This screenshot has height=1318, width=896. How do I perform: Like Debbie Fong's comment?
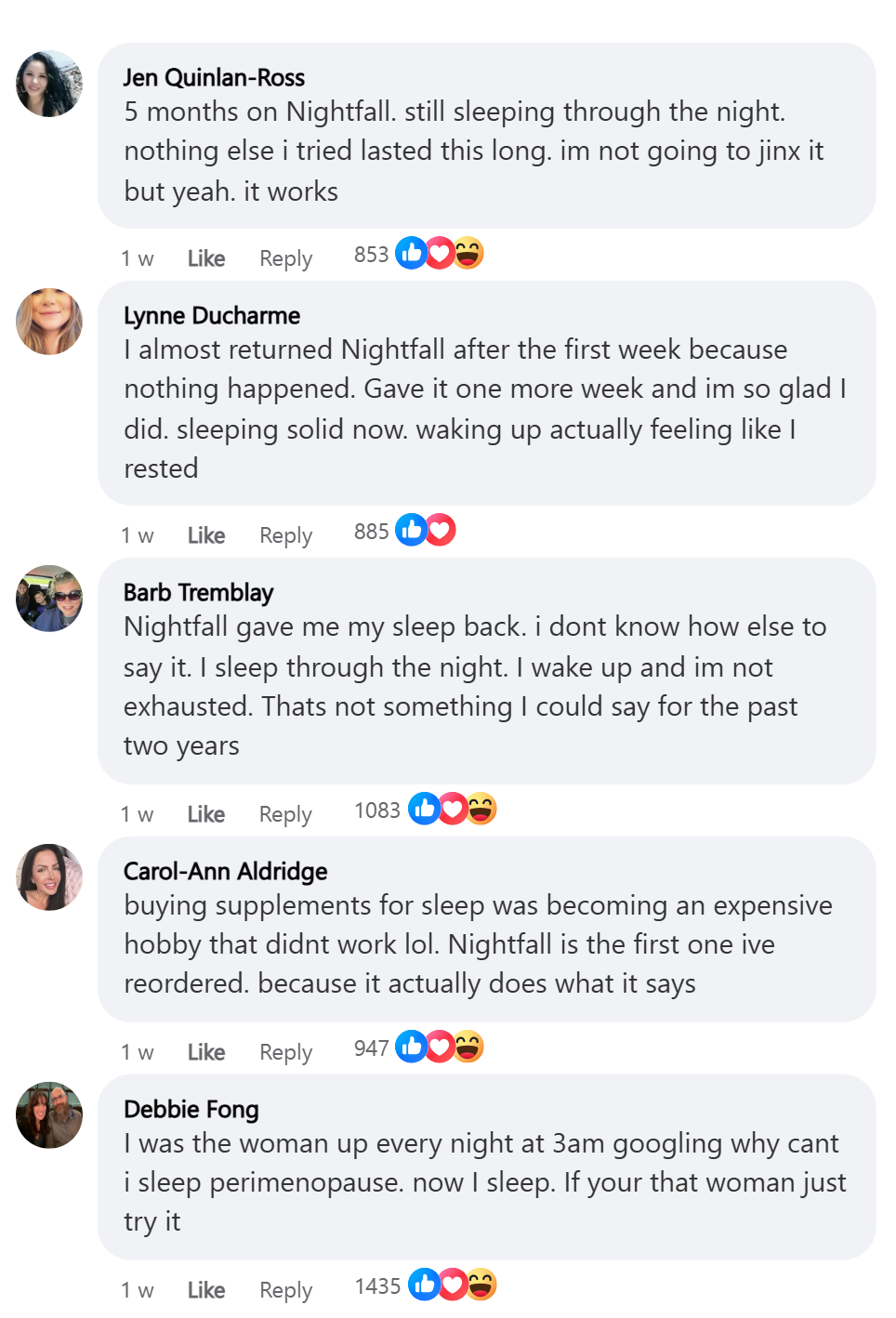[x=206, y=1290]
